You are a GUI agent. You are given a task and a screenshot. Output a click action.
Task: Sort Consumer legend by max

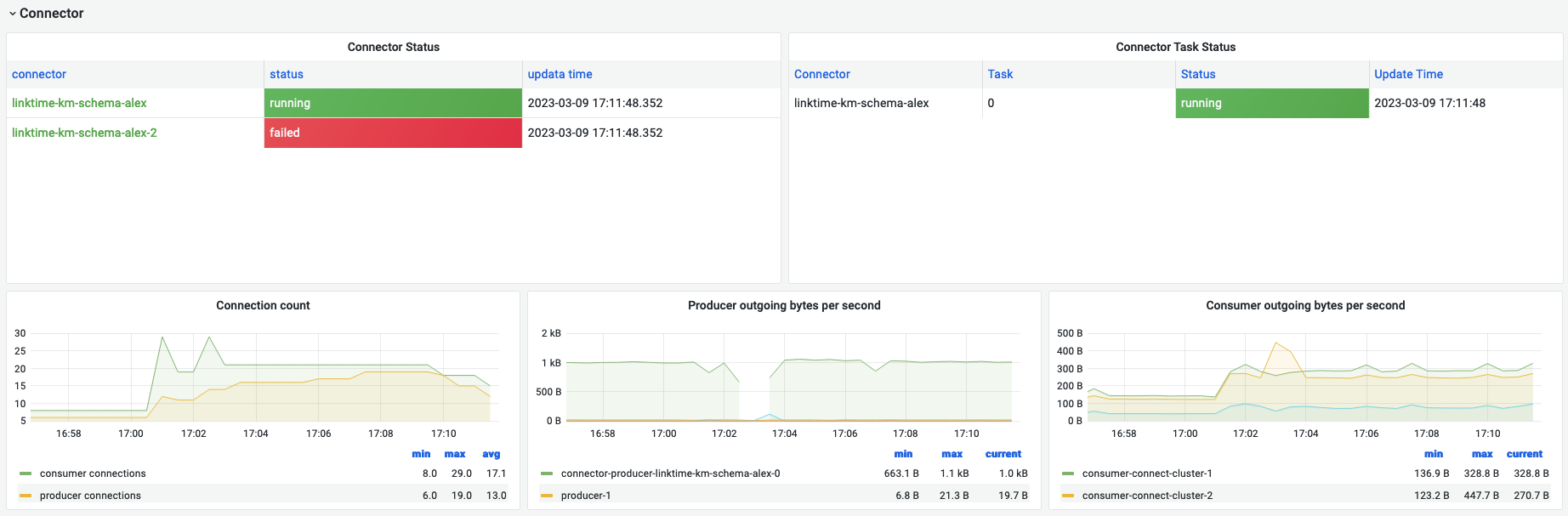tap(1482, 454)
